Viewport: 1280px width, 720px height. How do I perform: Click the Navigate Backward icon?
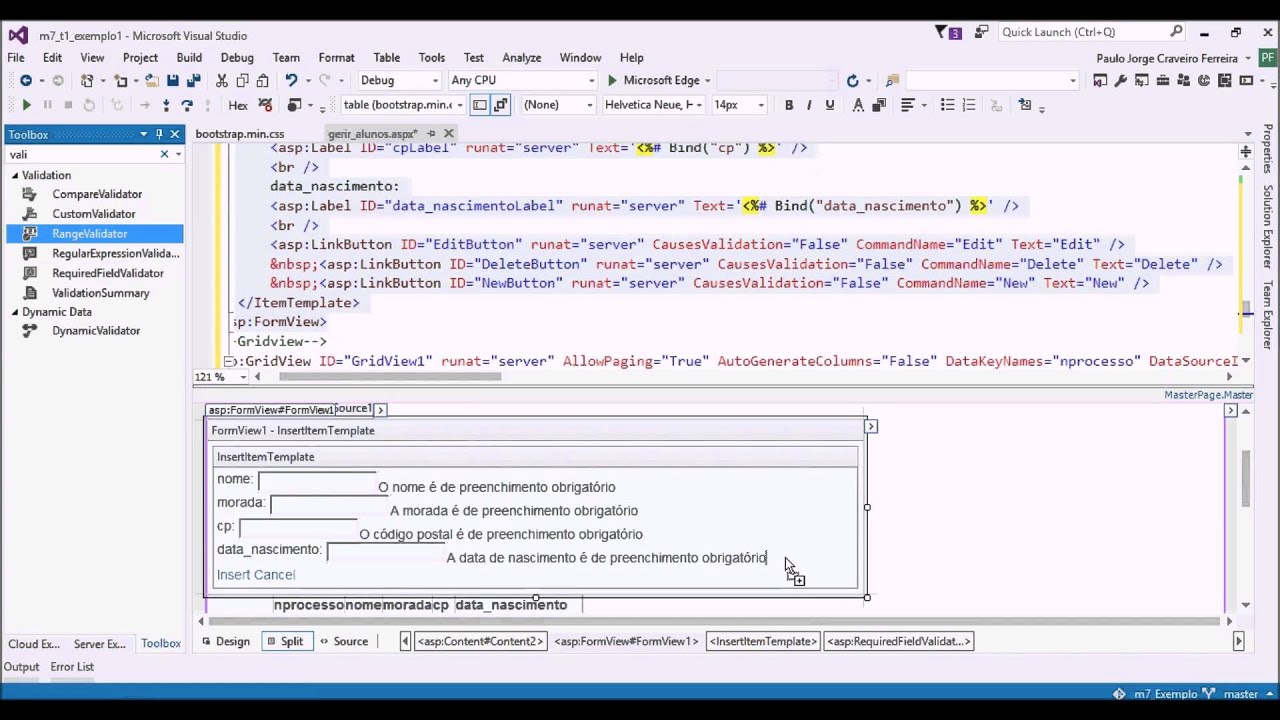point(25,80)
